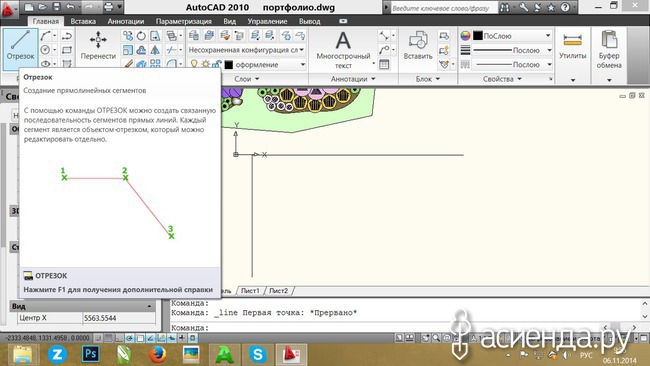Click the Вставить block insert icon

pyautogui.click(x=418, y=46)
